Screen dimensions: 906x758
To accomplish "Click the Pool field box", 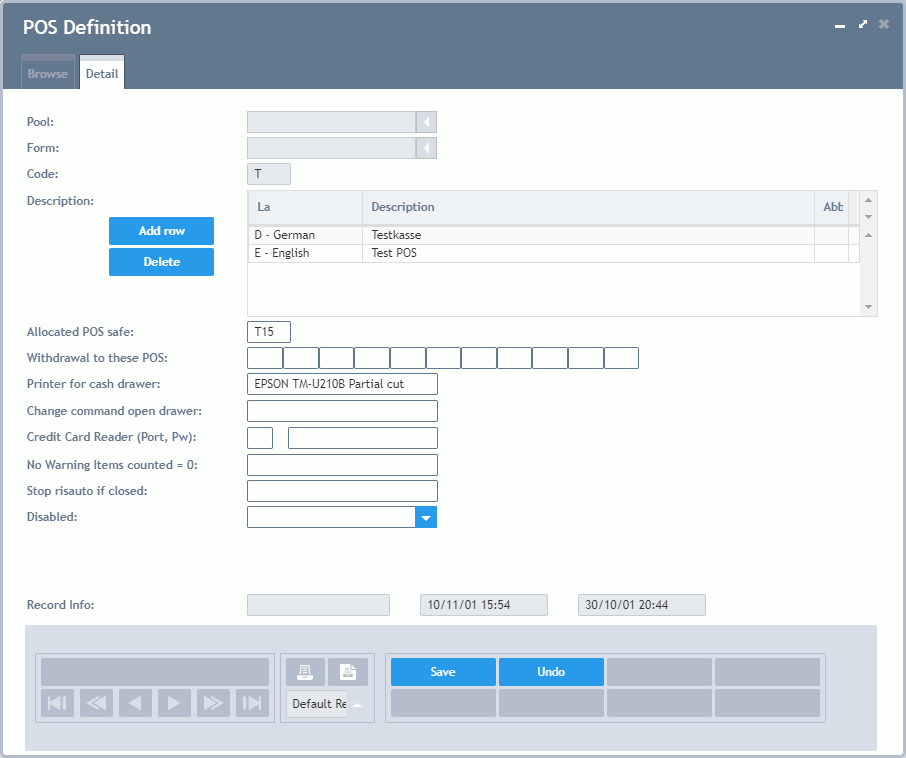I will [331, 122].
